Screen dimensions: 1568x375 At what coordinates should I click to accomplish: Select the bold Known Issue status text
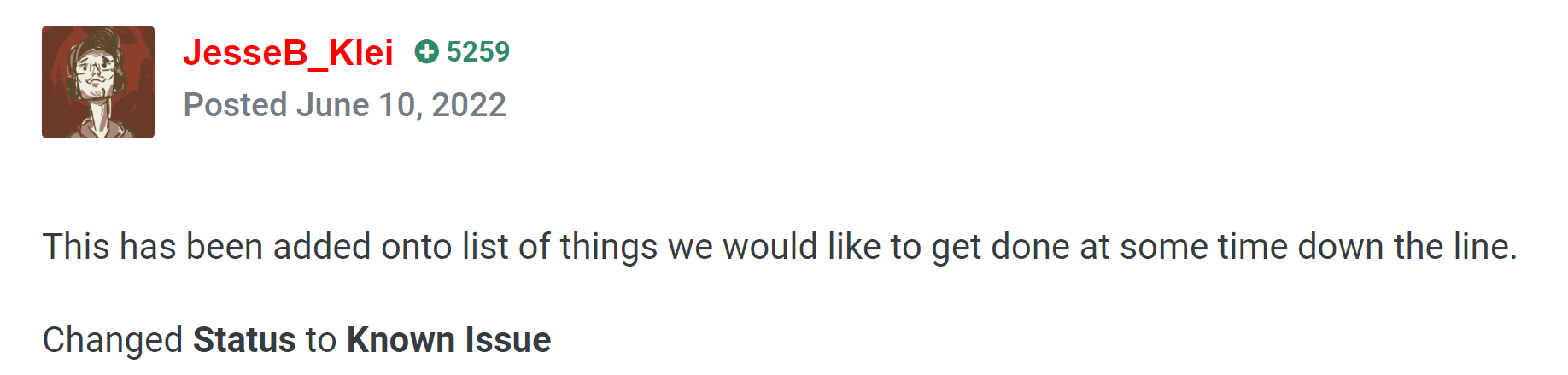(x=448, y=340)
